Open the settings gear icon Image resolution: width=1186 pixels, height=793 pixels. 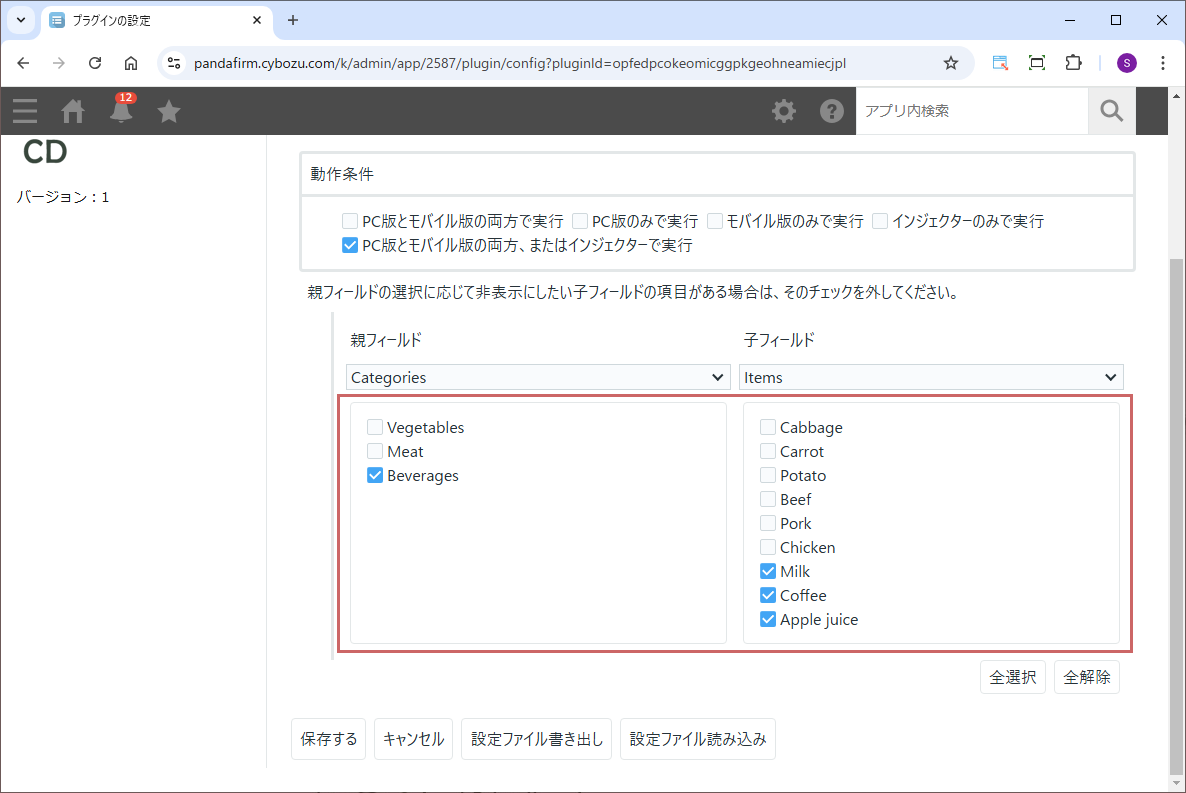pos(784,111)
